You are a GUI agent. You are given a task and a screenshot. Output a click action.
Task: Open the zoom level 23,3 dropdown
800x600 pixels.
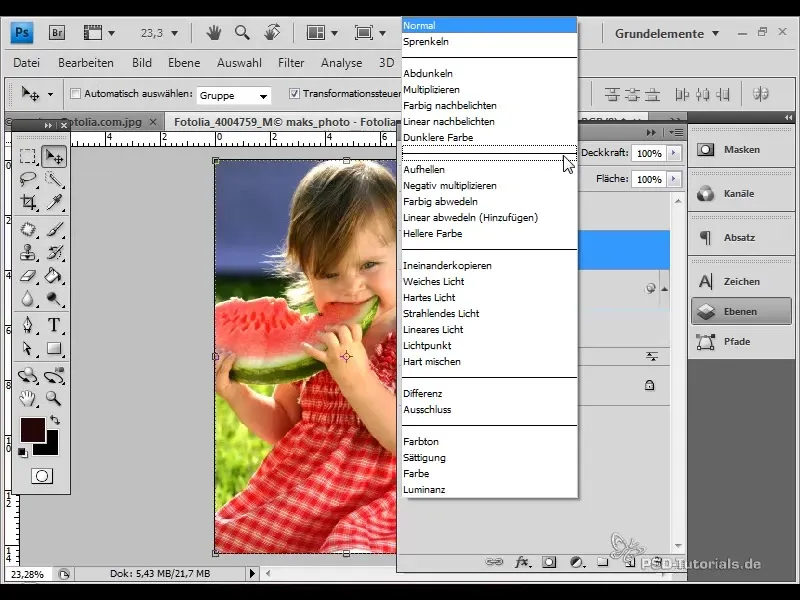click(174, 33)
